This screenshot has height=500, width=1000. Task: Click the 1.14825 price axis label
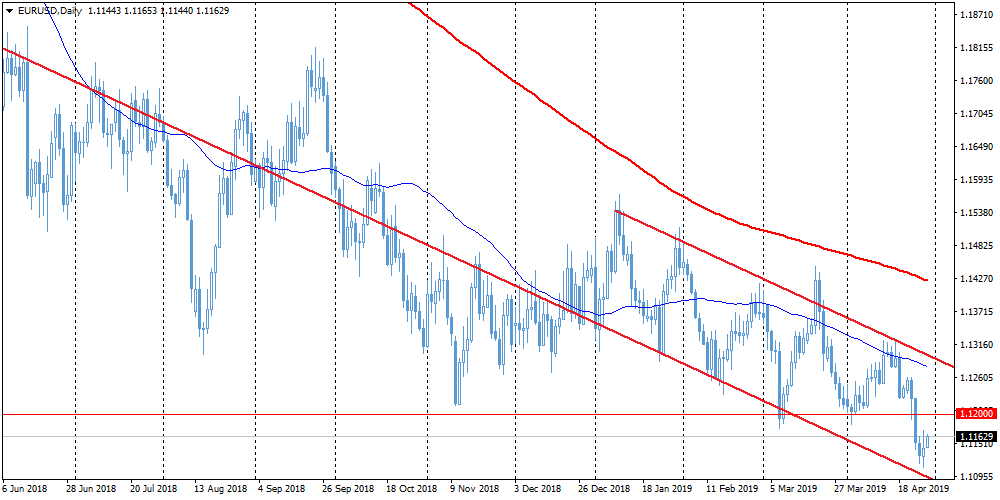[x=976, y=246]
